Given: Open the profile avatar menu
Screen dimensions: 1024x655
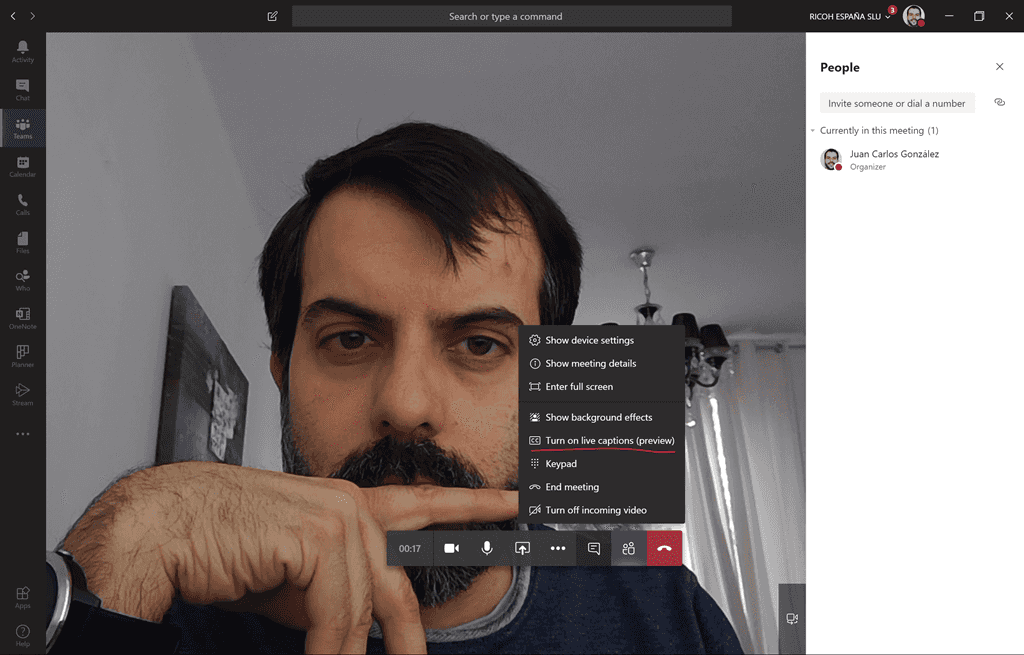Looking at the screenshot, I should pos(914,16).
